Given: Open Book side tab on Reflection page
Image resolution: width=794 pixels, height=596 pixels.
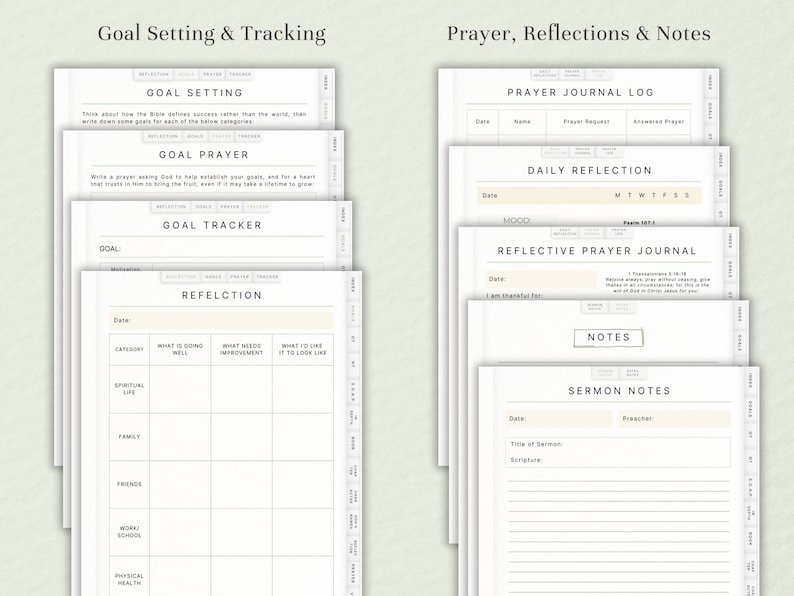Looking at the screenshot, I should pyautogui.click(x=353, y=443).
